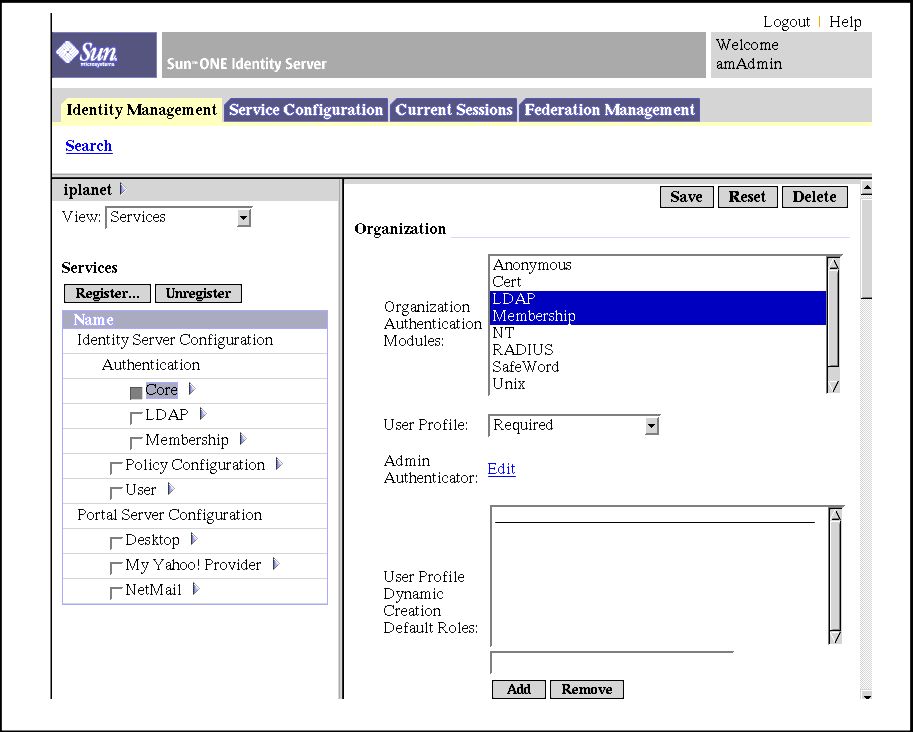Select Cert in the authentication modules list
The image size is (913, 732).
coord(658,282)
